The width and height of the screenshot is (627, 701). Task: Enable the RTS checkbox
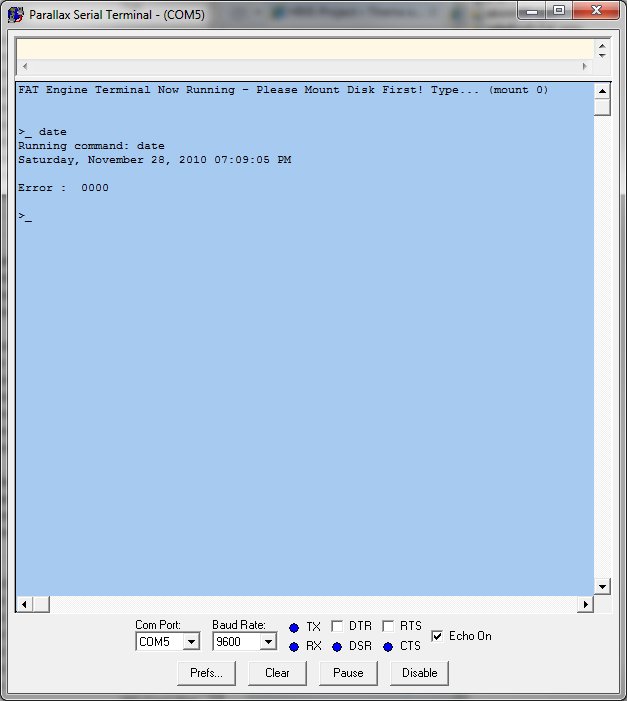click(388, 627)
